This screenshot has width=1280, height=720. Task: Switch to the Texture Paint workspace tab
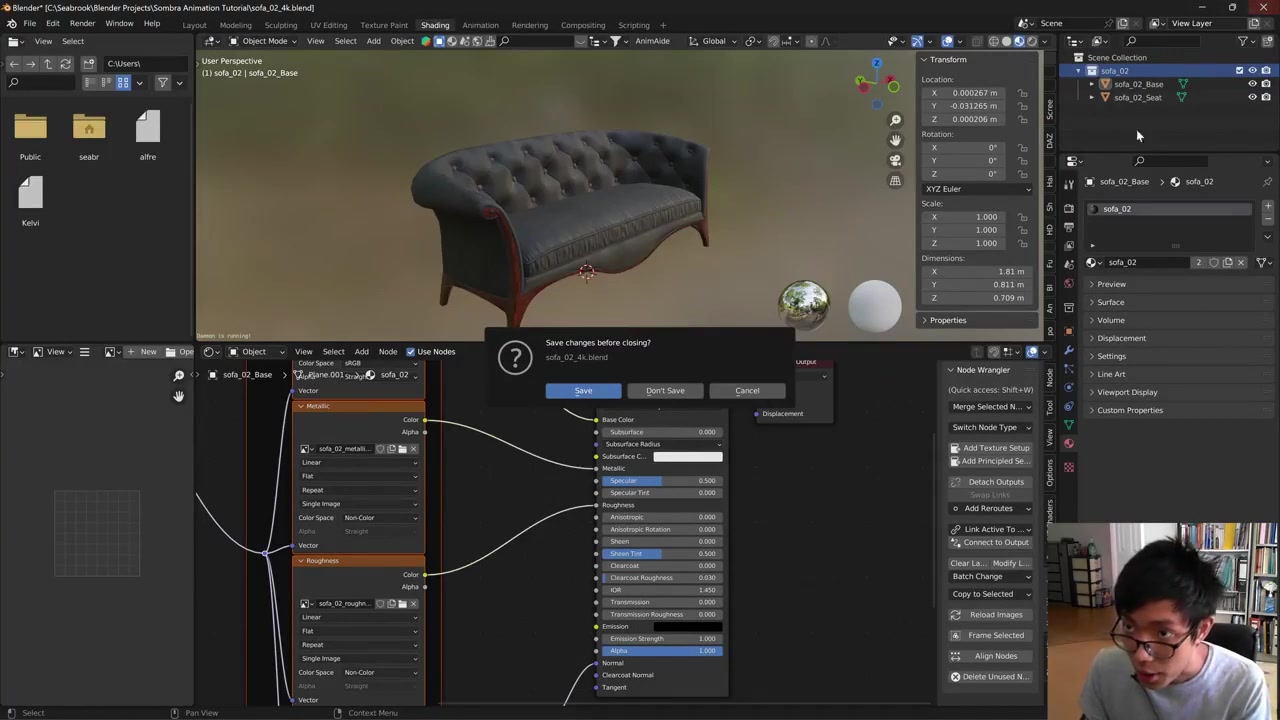(383, 25)
